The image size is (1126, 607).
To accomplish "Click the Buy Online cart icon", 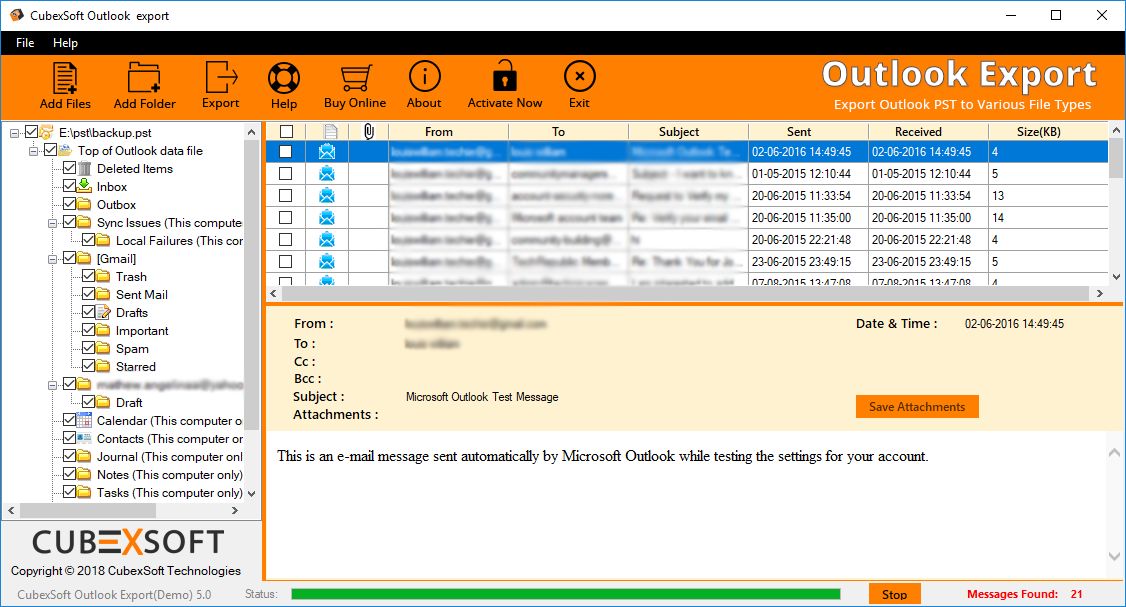I will click(355, 77).
